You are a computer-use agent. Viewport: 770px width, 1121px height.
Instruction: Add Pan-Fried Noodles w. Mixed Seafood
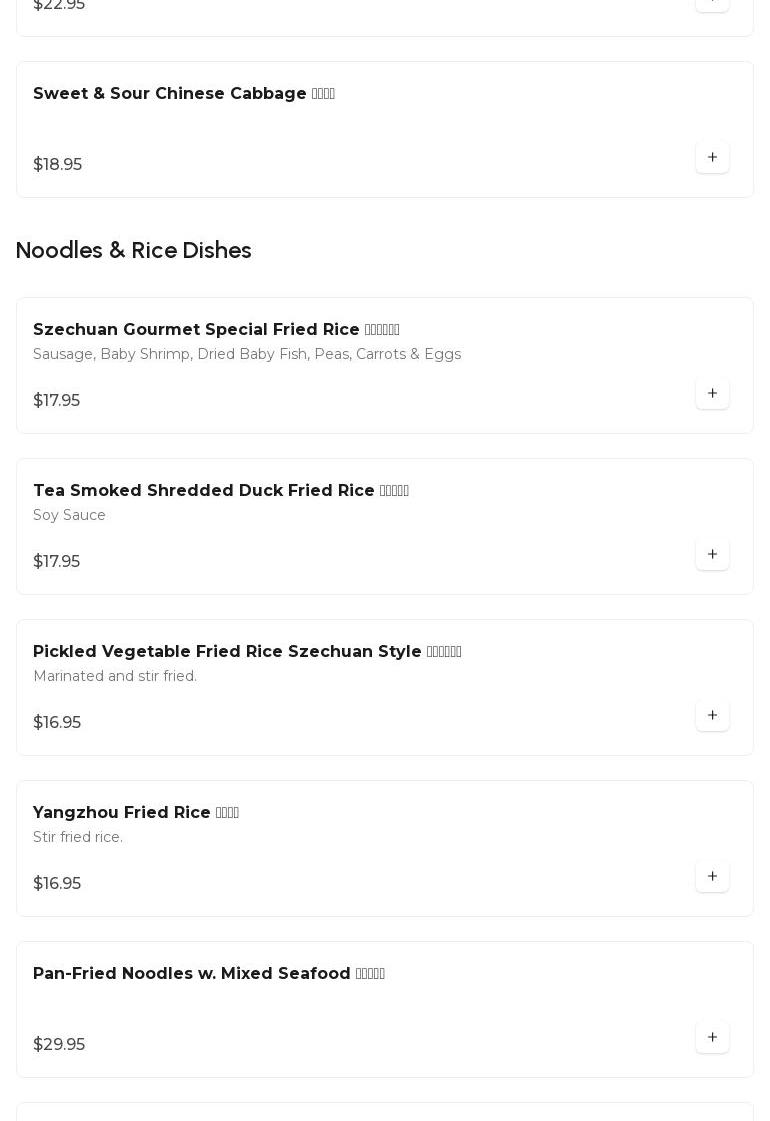point(712,1037)
